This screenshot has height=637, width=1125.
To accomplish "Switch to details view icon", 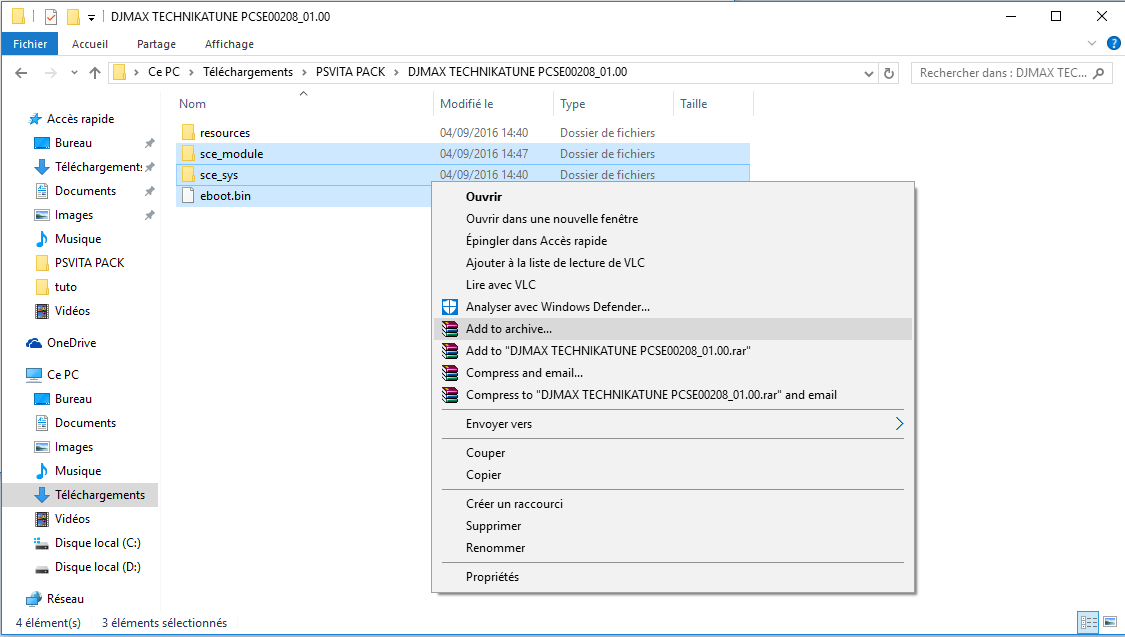I will click(1088, 622).
